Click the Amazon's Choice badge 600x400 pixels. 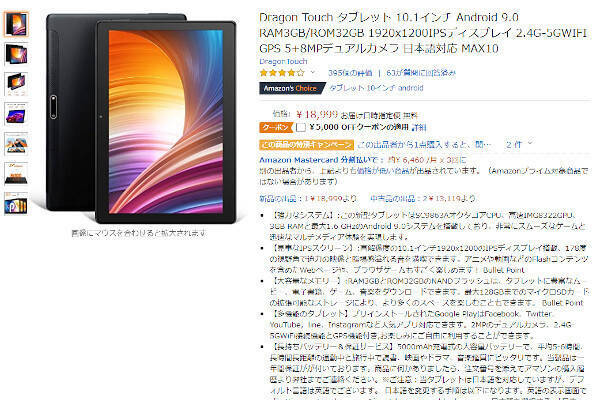pyautogui.click(x=291, y=88)
